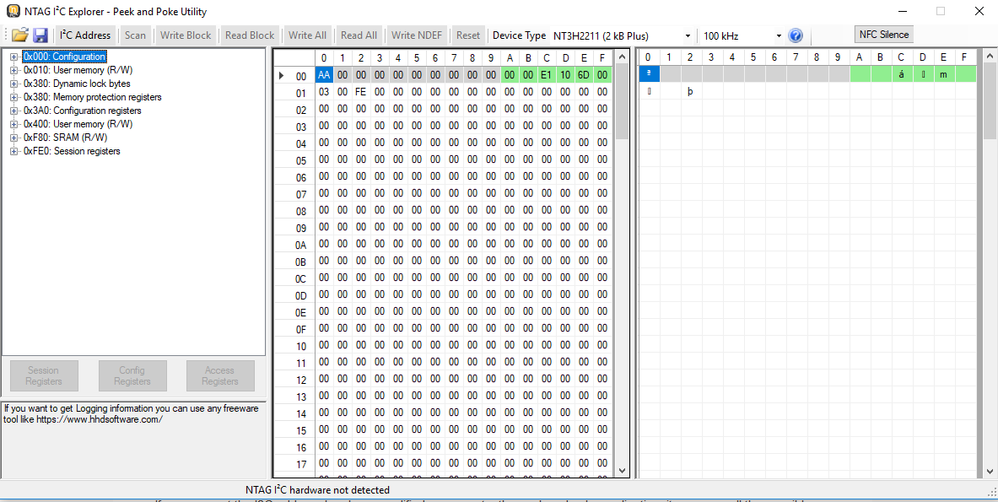998x502 pixels.
Task: Click the Scan toolbar button
Action: tap(135, 36)
